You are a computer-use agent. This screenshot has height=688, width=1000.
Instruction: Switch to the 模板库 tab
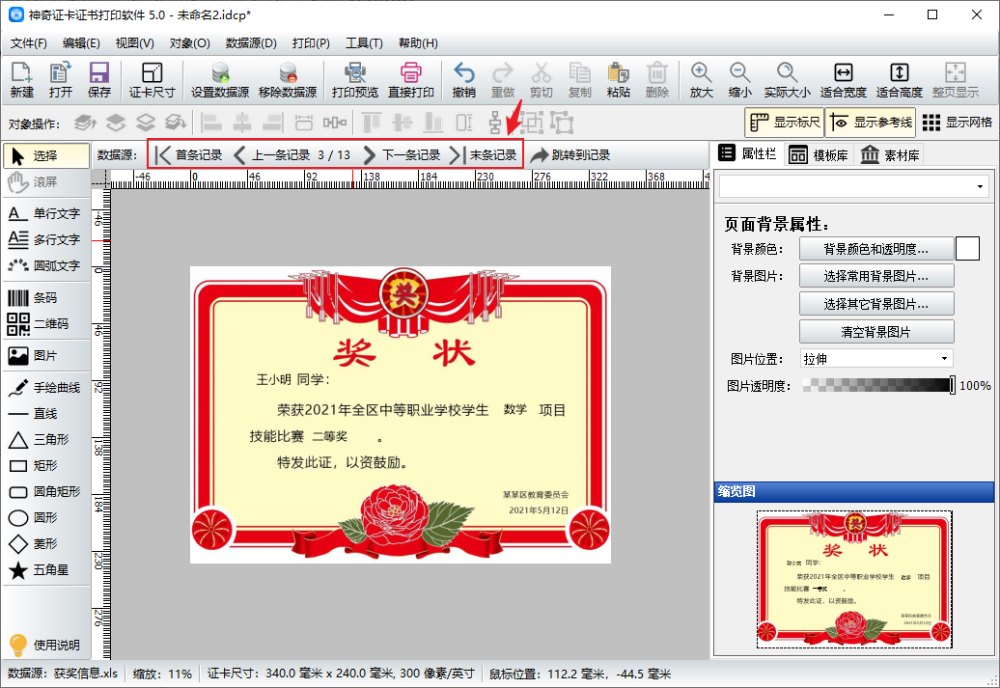tap(820, 154)
